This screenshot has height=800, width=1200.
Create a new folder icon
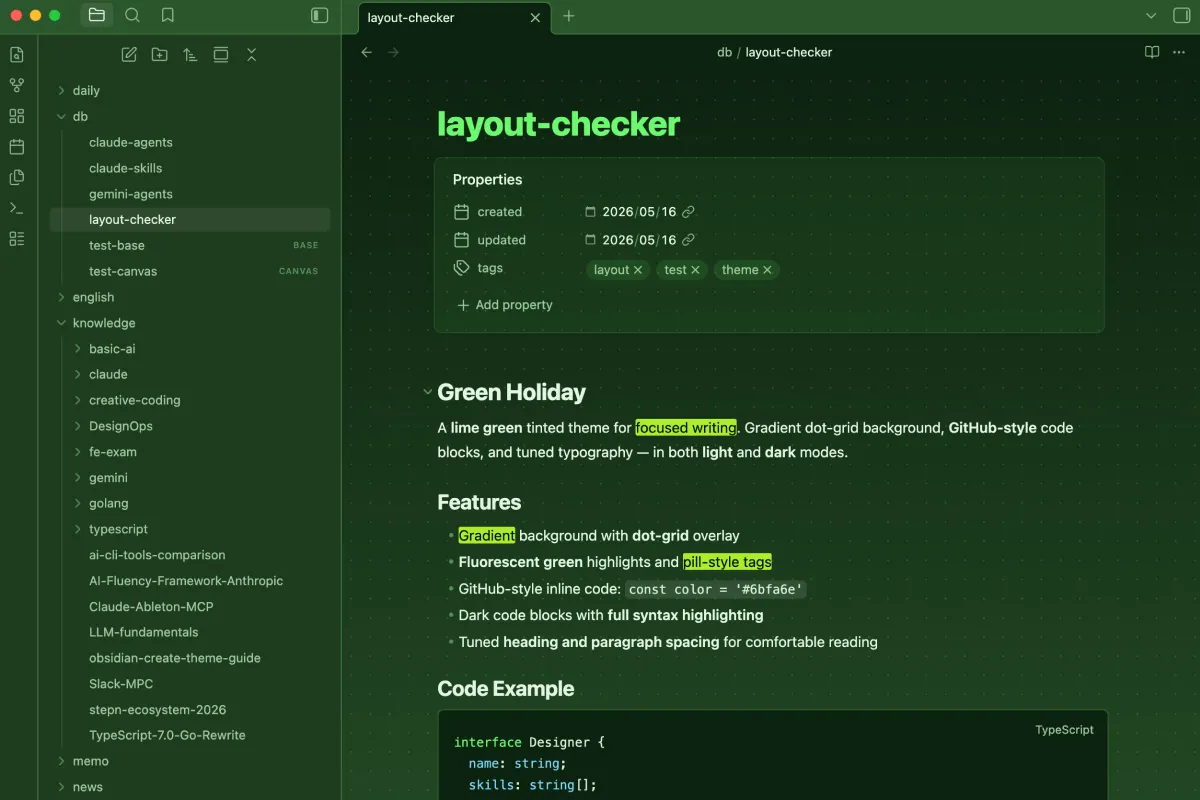(159, 54)
